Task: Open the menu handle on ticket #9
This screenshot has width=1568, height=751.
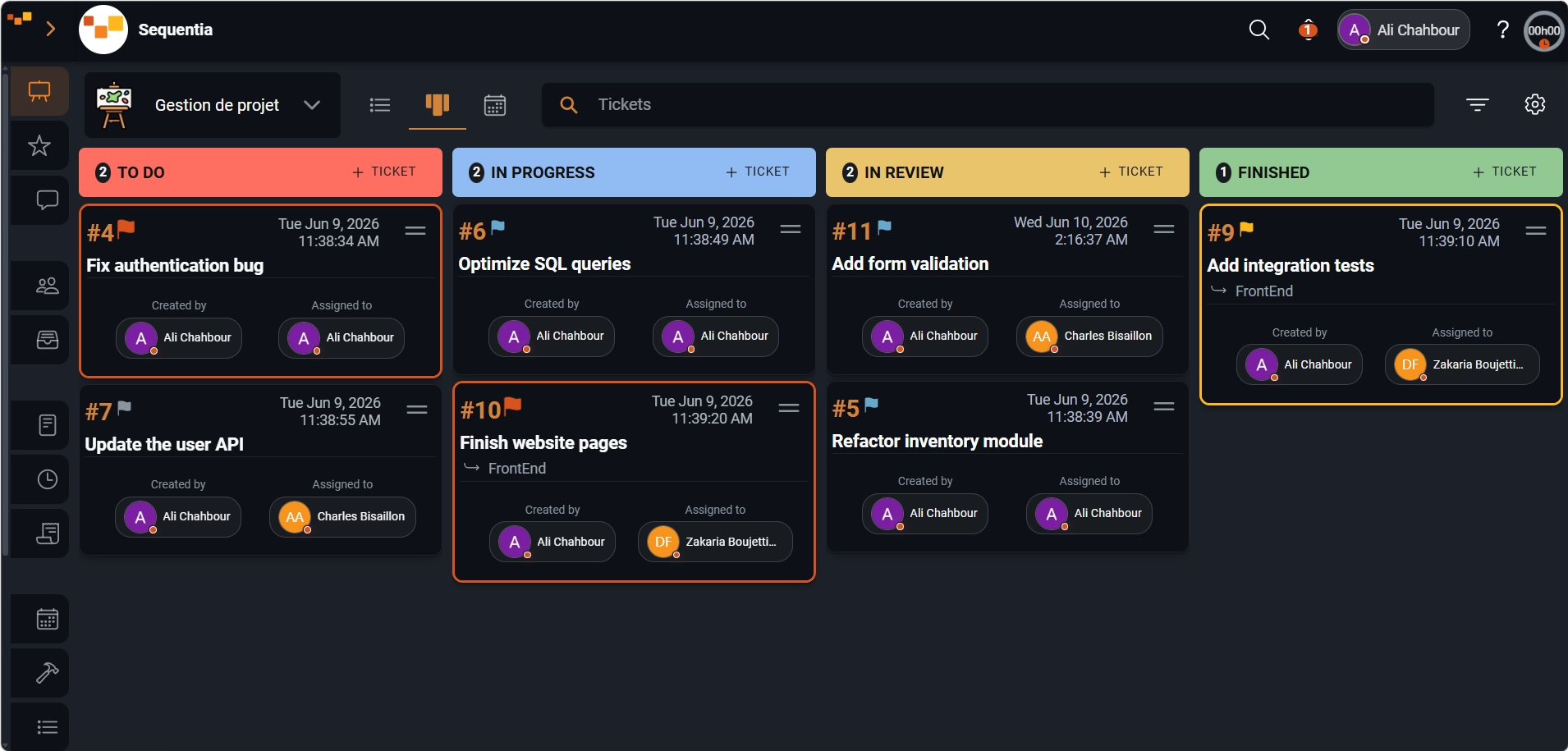Action: [1536, 231]
